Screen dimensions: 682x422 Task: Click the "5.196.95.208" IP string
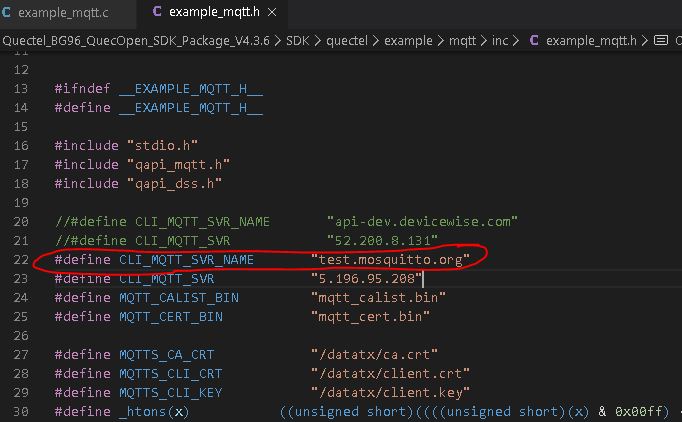[x=367, y=279]
